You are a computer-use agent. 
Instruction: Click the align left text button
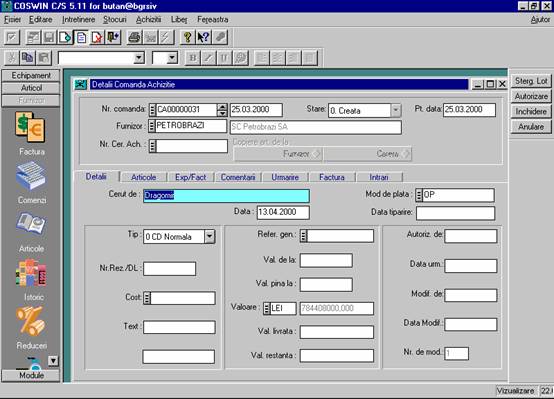pos(262,58)
